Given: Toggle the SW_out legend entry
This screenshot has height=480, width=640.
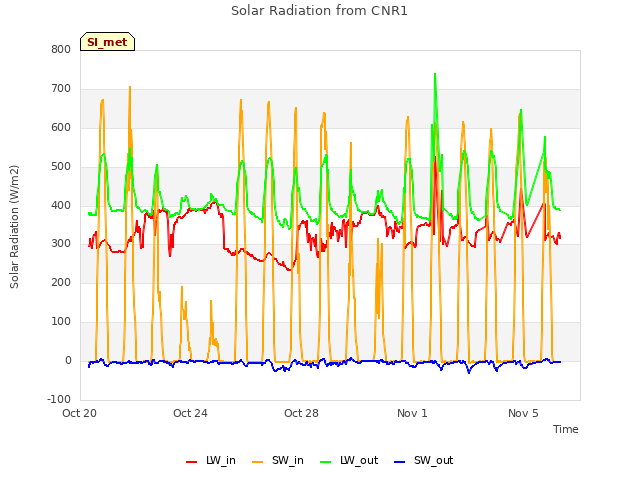Looking at the screenshot, I should coord(424,460).
